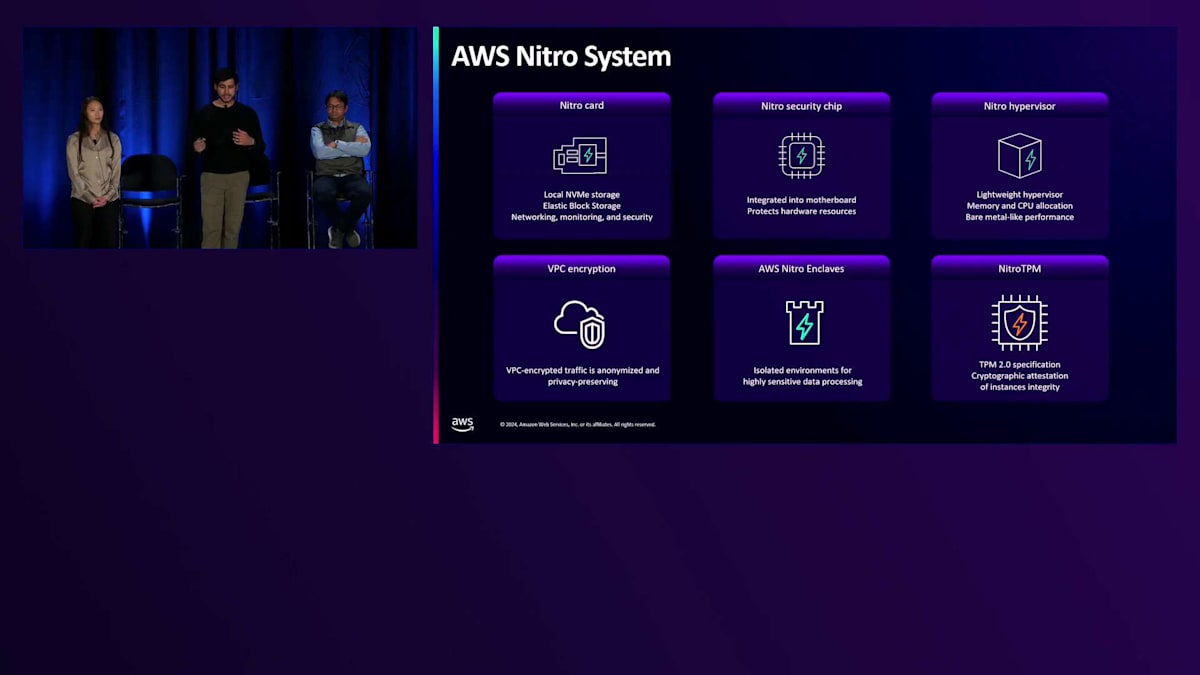This screenshot has height=675, width=1200.
Task: Click the text Isolated environments for
Action: pyautogui.click(x=802, y=370)
